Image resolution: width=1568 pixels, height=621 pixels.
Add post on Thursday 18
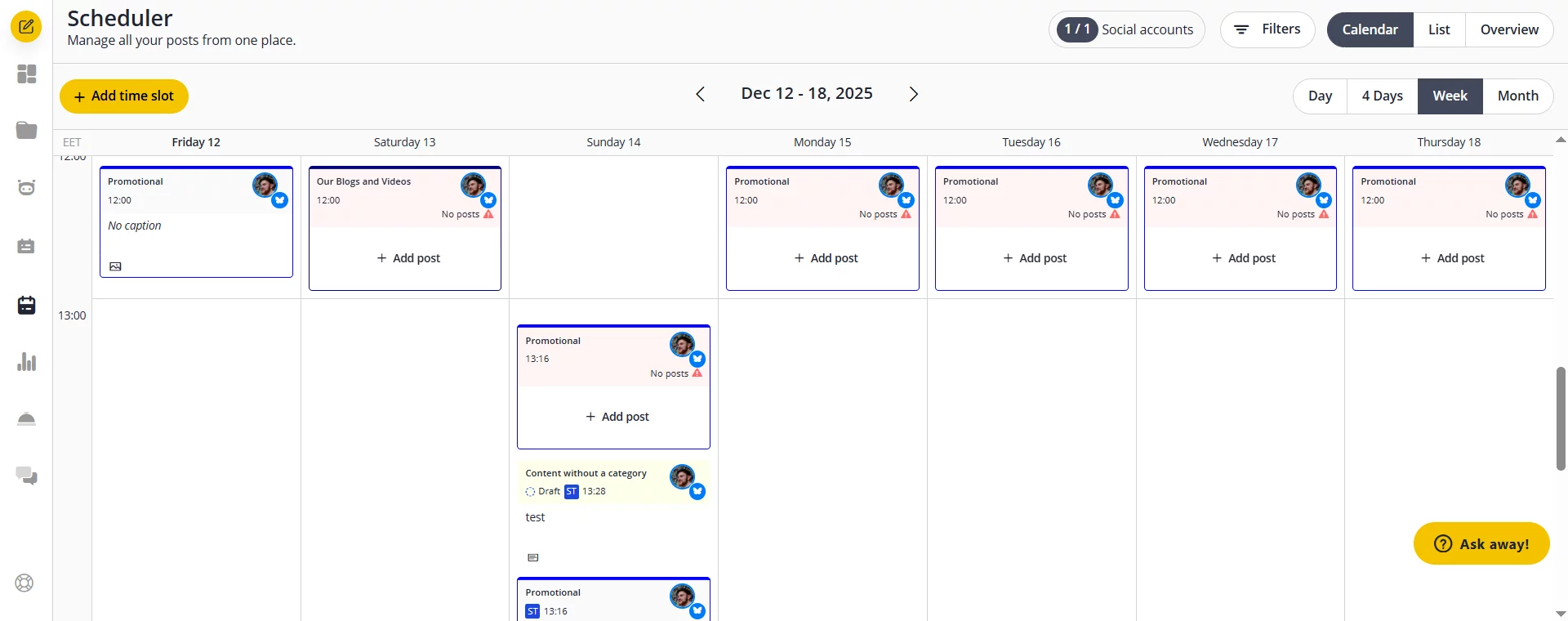[x=1452, y=258]
